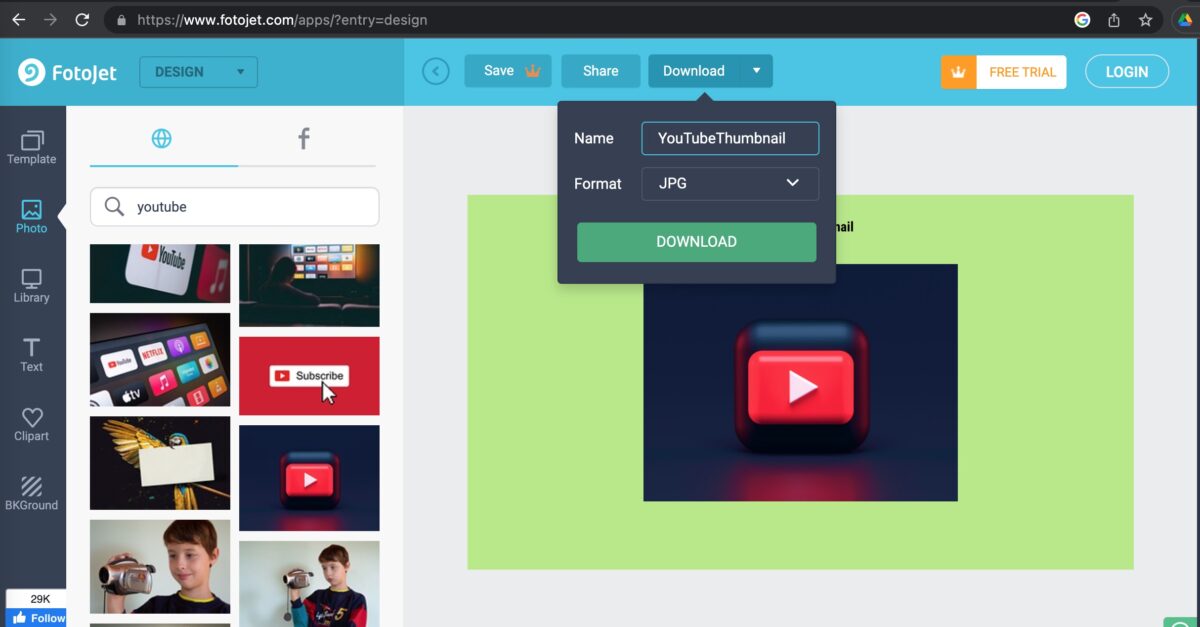Open the Library panel
The image size is (1200, 627).
click(32, 286)
